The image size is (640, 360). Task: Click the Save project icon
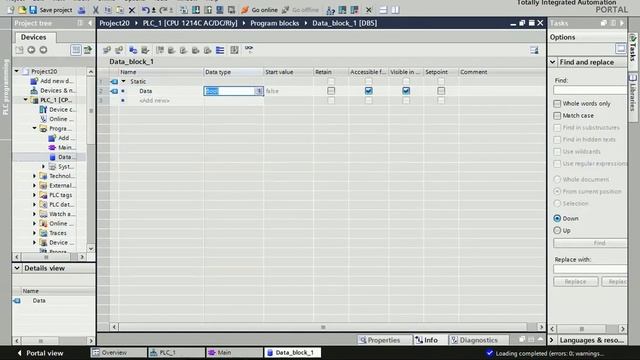33,10
